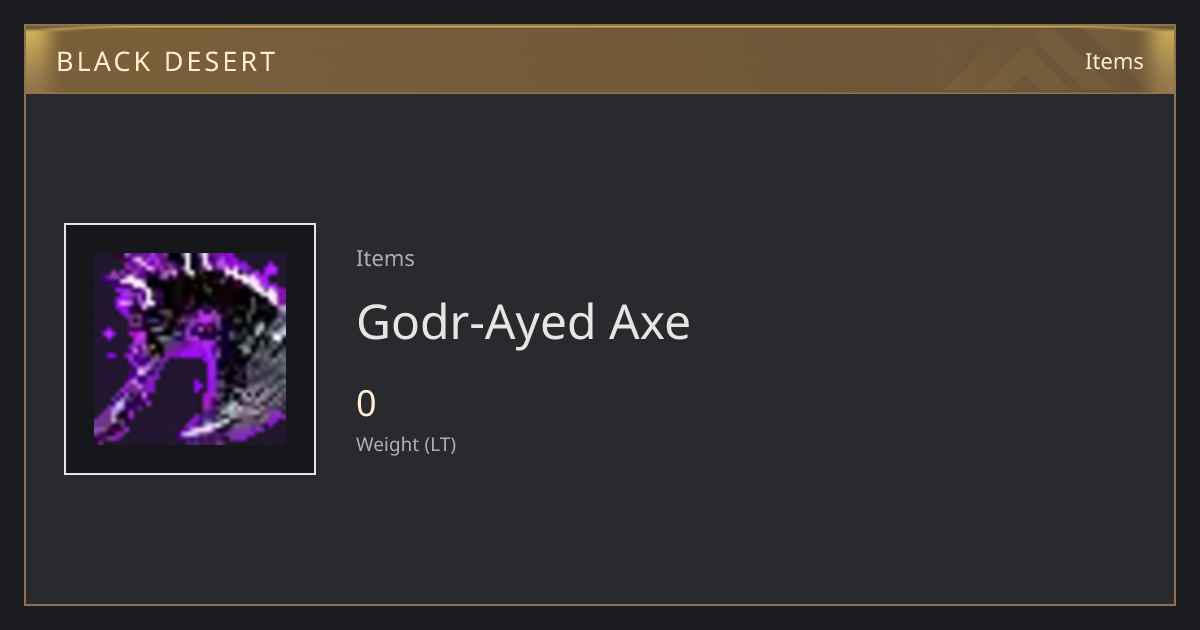Select the Godr-Ayed word in the title
The image size is (1200, 630).
coord(476,322)
